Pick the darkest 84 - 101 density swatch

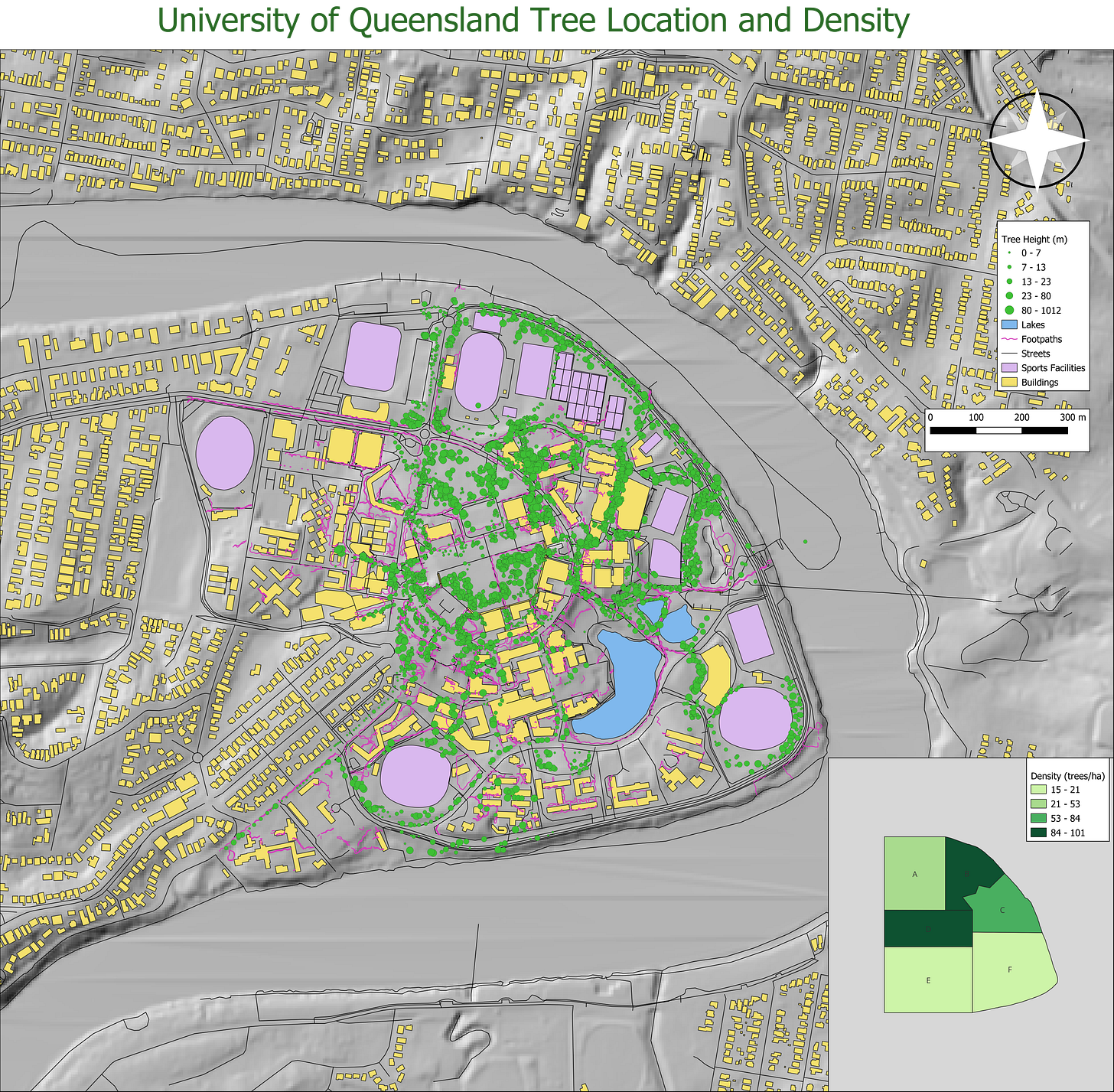pyautogui.click(x=1037, y=833)
